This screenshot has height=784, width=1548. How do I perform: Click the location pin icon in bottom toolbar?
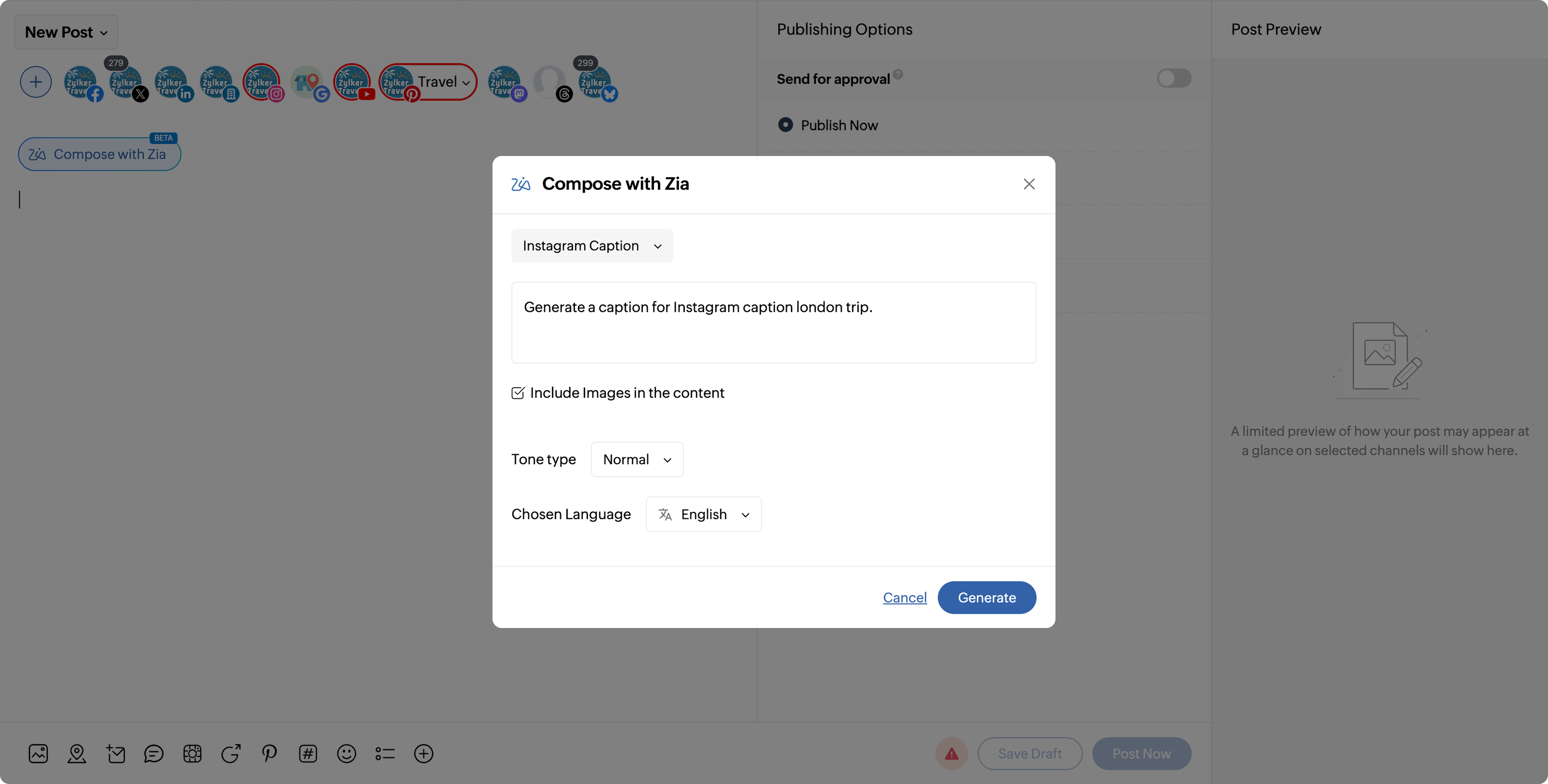[x=77, y=753]
